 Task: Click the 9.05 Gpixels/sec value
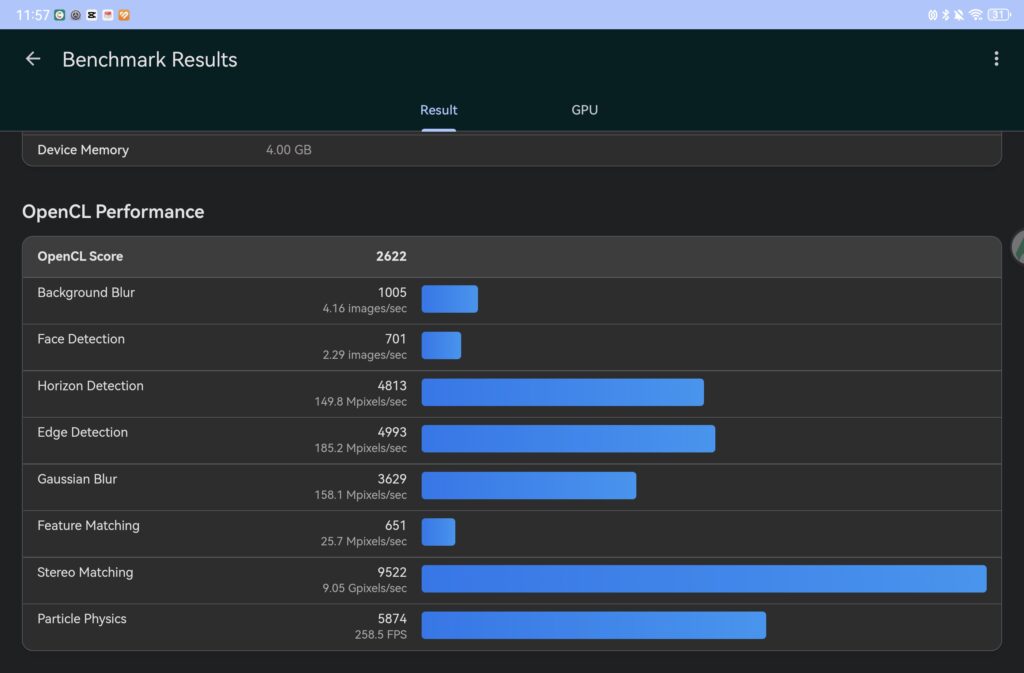coord(364,588)
